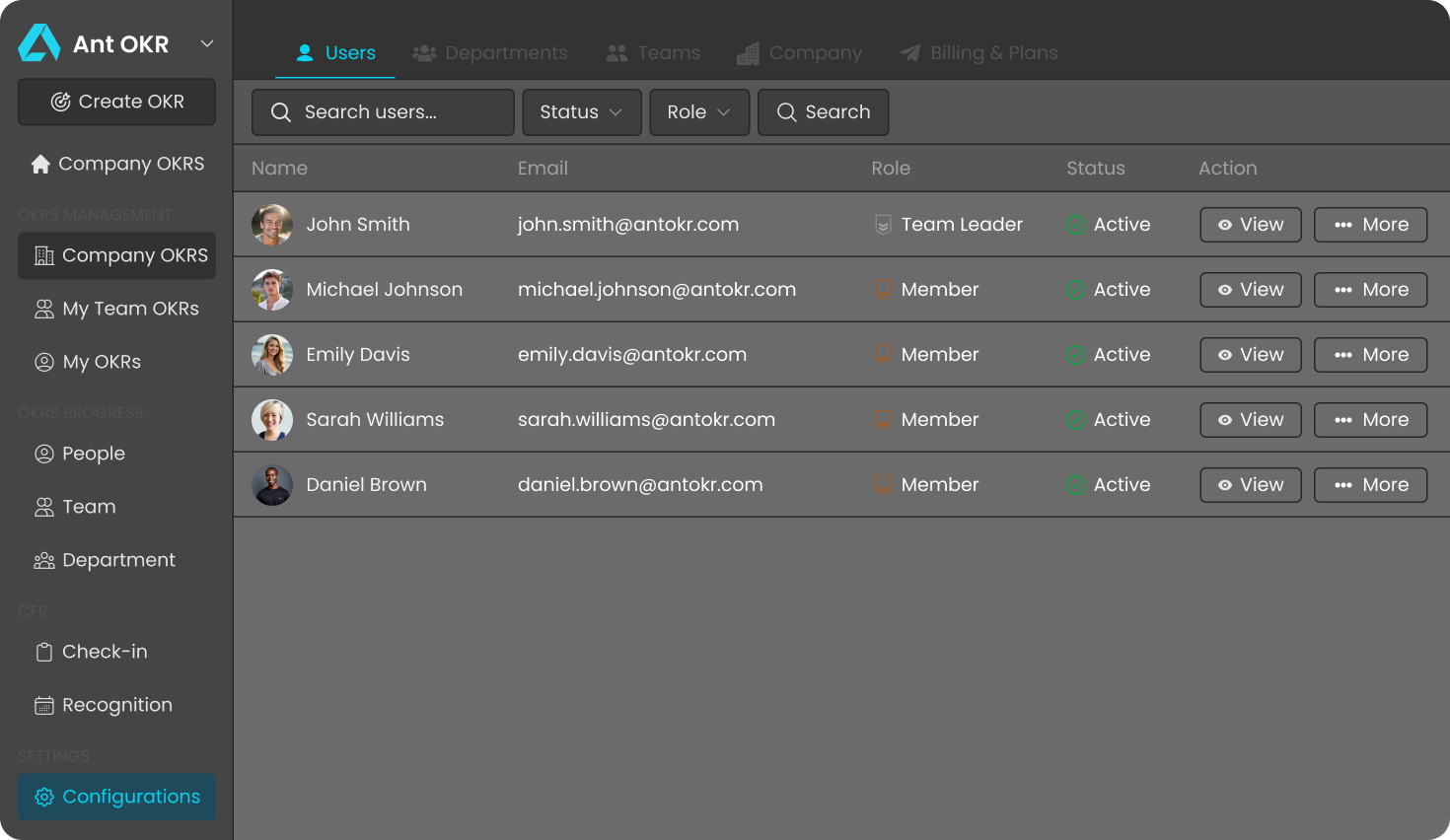This screenshot has height=840, width=1450.
Task: Click Michael Johnson's profile avatar
Action: coord(272,289)
